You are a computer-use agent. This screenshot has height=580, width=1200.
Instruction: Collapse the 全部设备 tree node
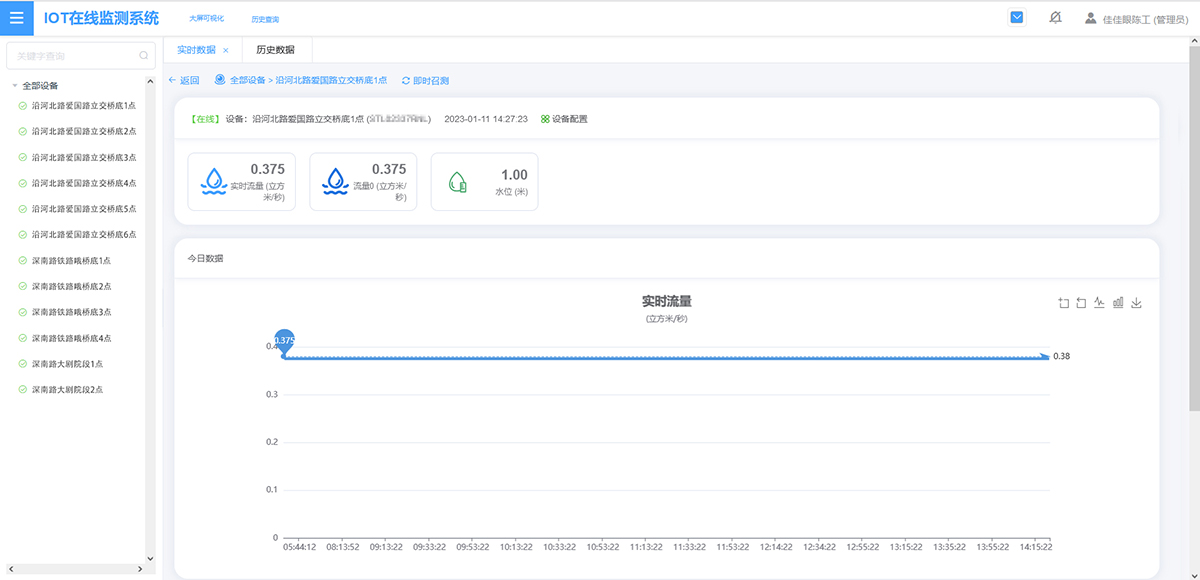[15, 86]
